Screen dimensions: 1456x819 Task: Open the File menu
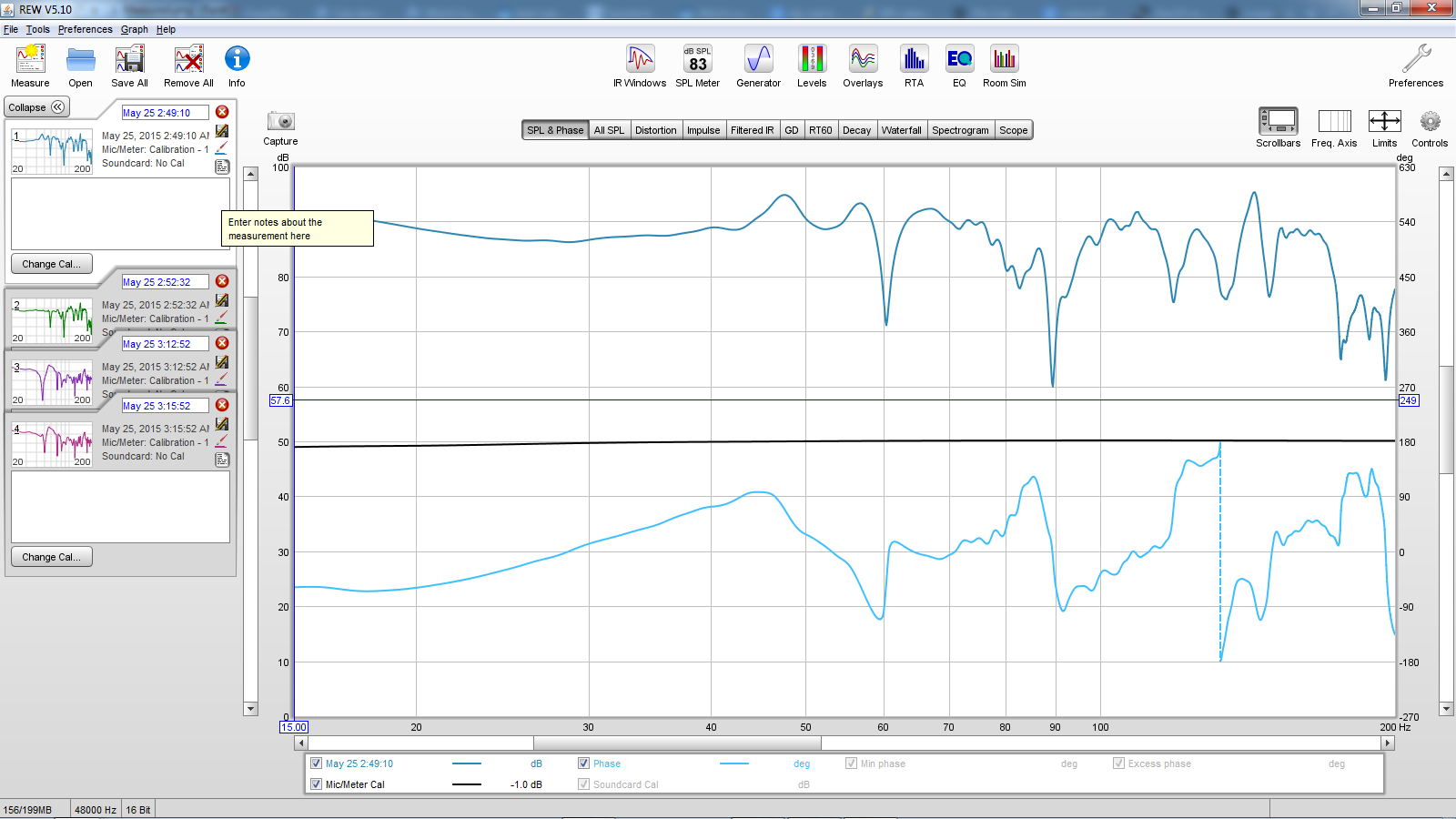(11, 29)
